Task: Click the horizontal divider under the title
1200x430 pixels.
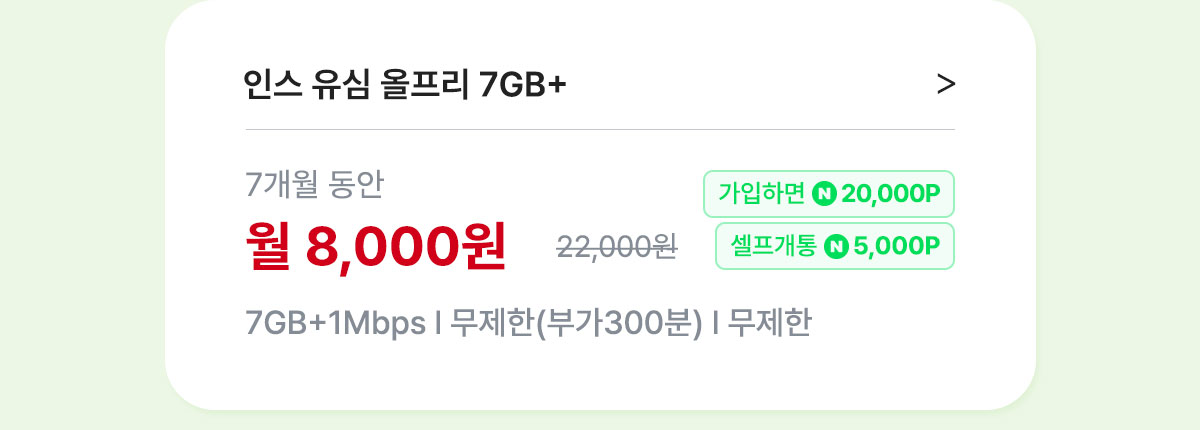Action: [600, 129]
